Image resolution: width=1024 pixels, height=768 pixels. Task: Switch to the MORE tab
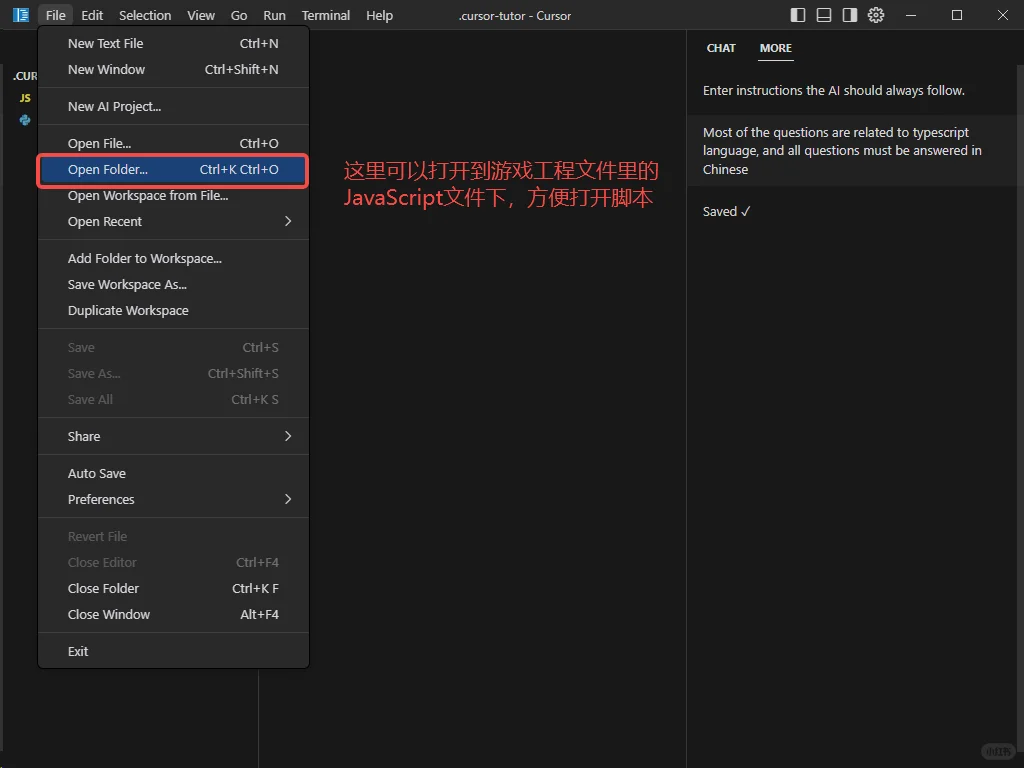[776, 48]
